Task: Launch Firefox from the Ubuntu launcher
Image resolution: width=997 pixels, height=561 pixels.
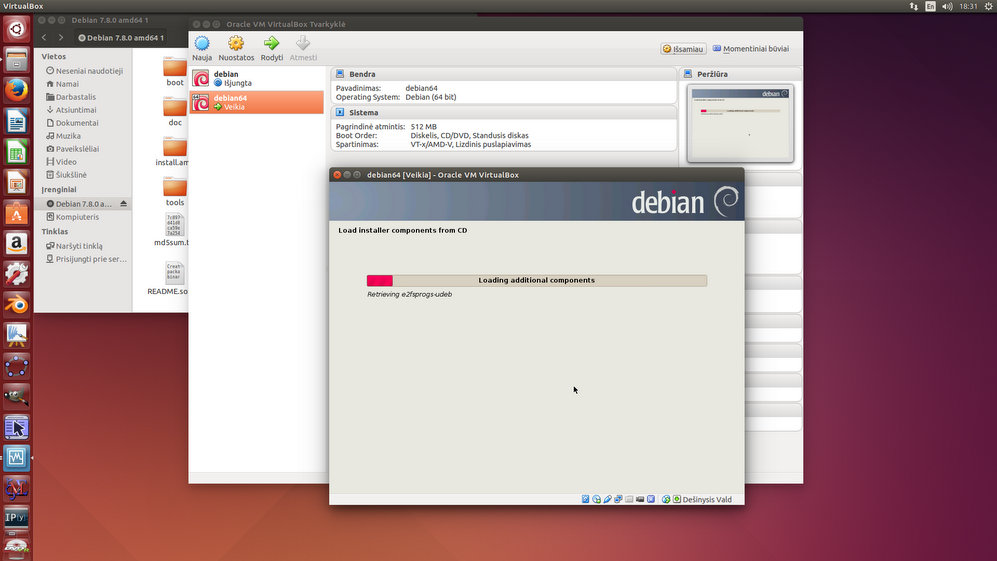Action: pos(16,90)
